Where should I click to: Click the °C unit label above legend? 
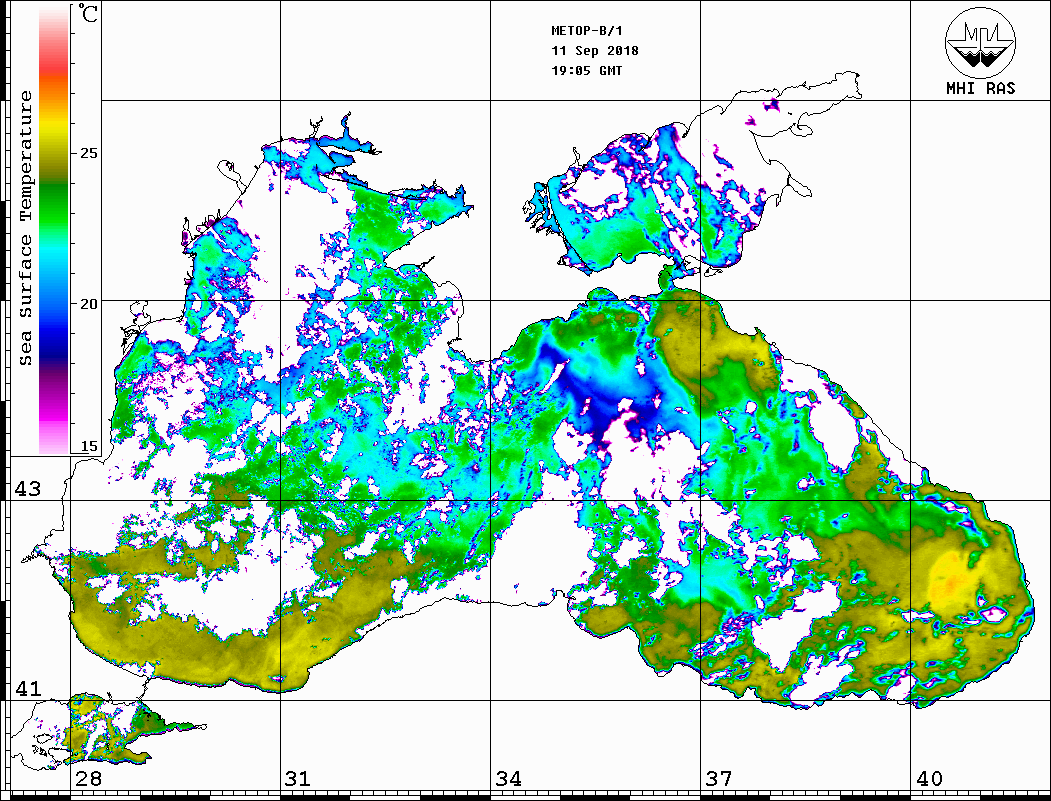(x=88, y=13)
